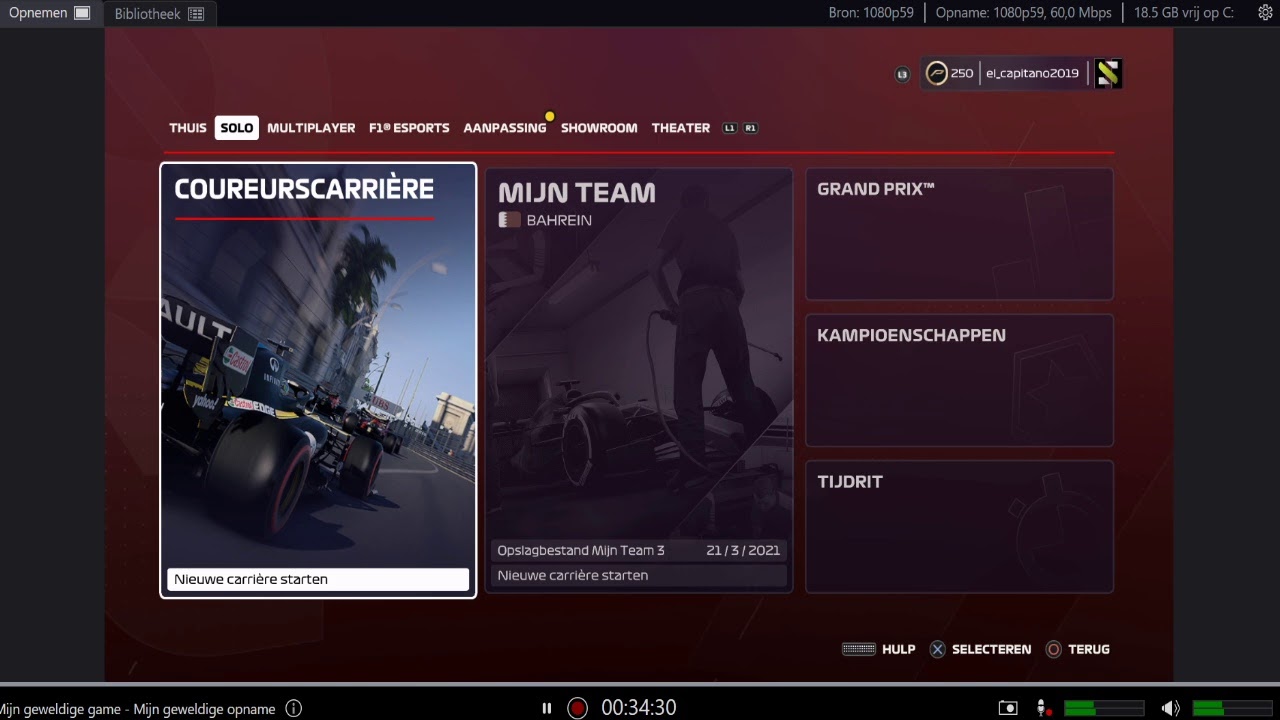Open the F1 ESPORTS menu tab

[409, 128]
